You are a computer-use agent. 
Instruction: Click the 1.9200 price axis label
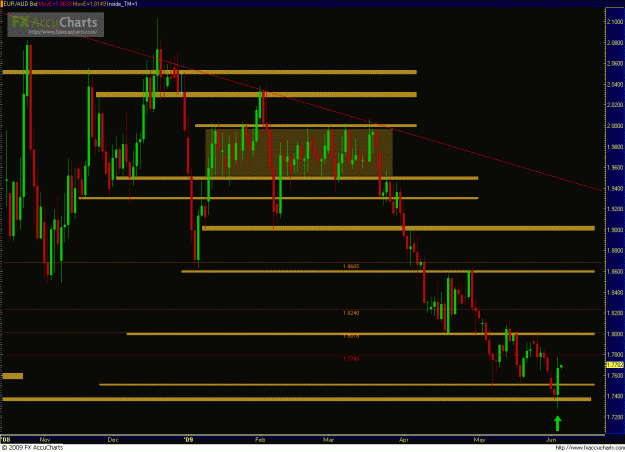point(615,209)
